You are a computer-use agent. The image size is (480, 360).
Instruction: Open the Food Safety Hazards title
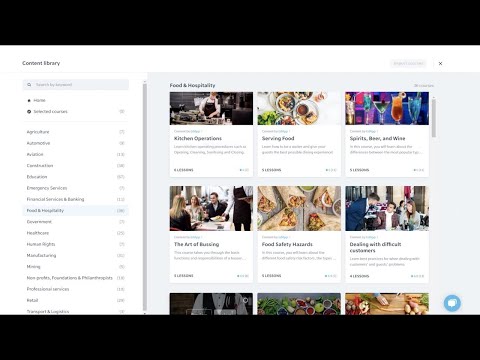pyautogui.click(x=287, y=244)
